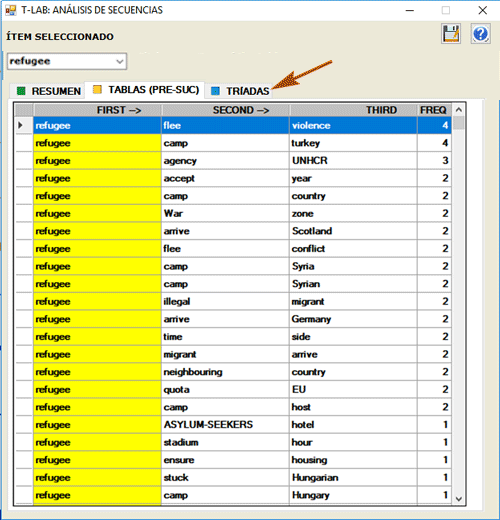Viewport: 500px width, 520px height.
Task: Sort by the FREQ column header
Action: point(434,110)
